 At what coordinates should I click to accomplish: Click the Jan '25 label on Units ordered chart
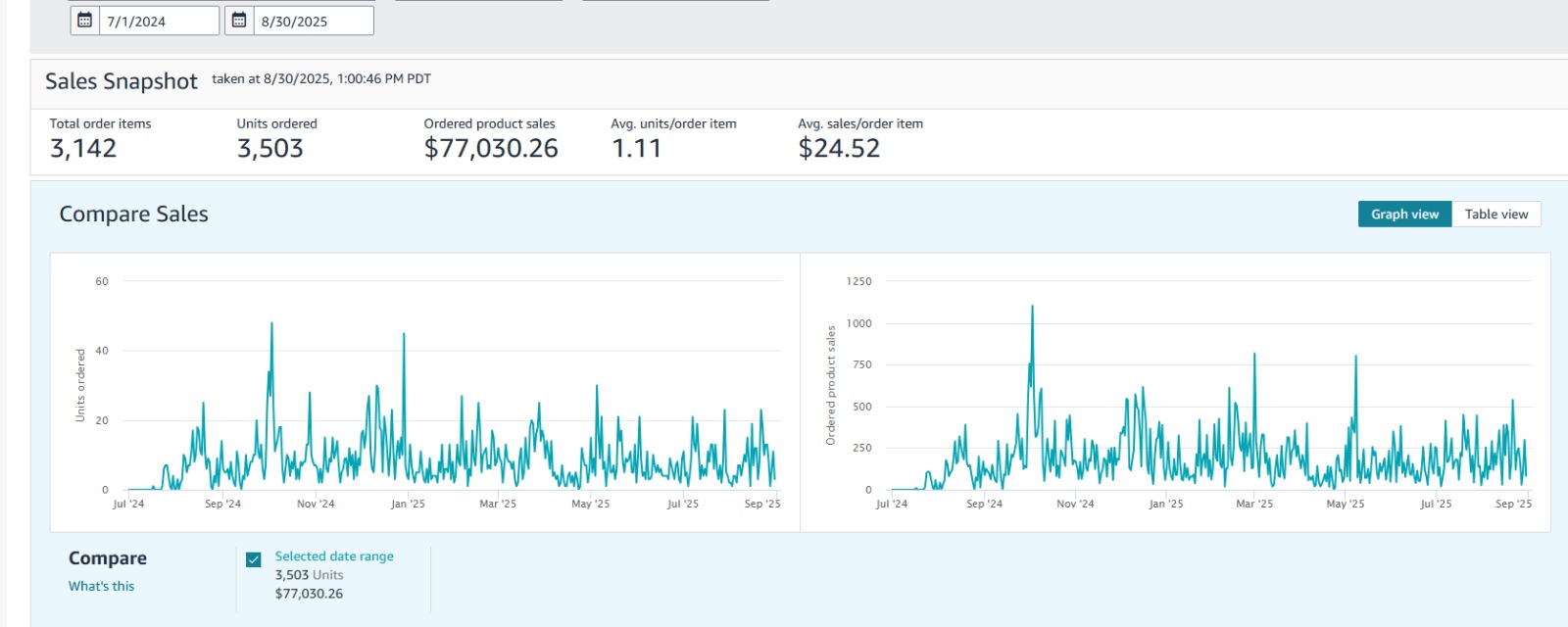click(x=408, y=504)
